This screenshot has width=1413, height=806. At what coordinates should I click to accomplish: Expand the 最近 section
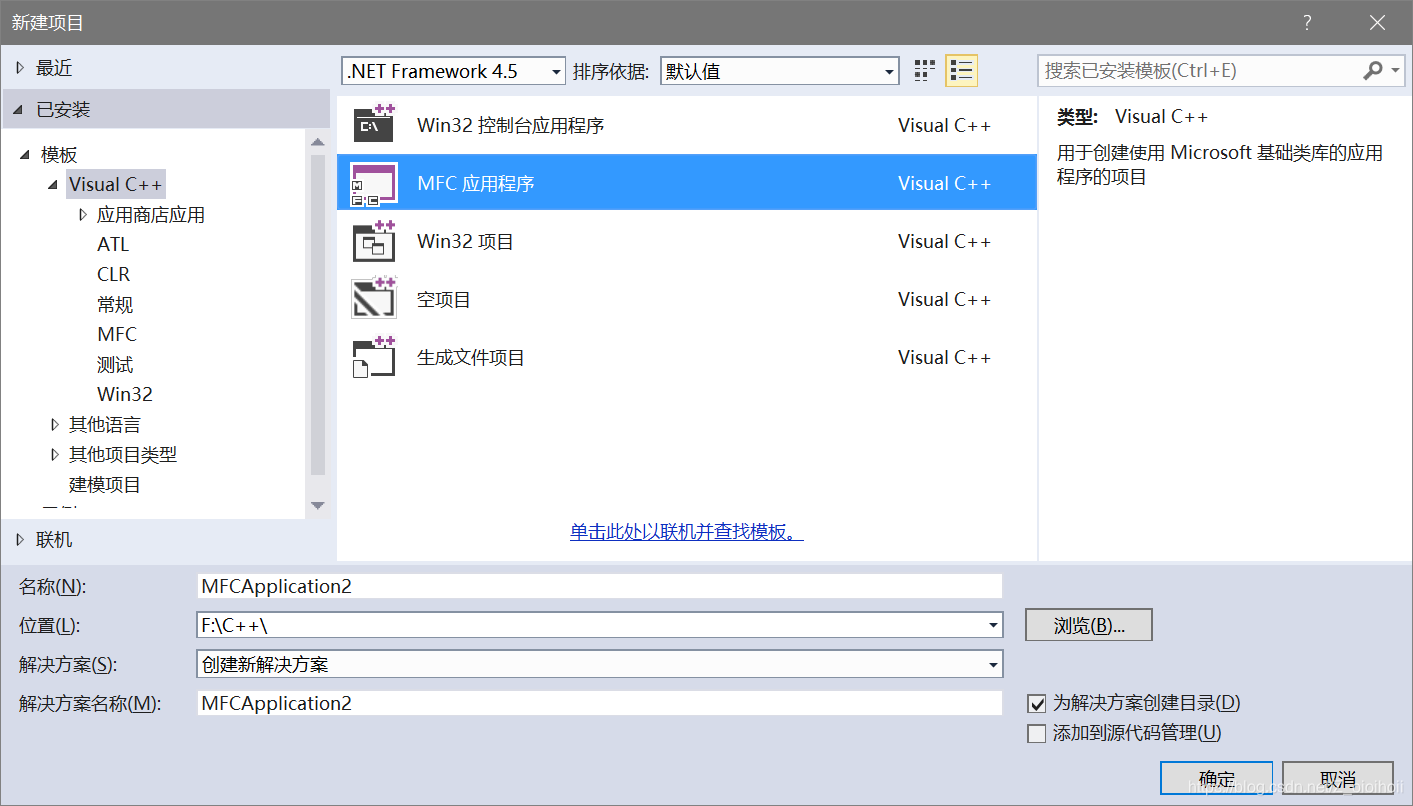[x=20, y=68]
